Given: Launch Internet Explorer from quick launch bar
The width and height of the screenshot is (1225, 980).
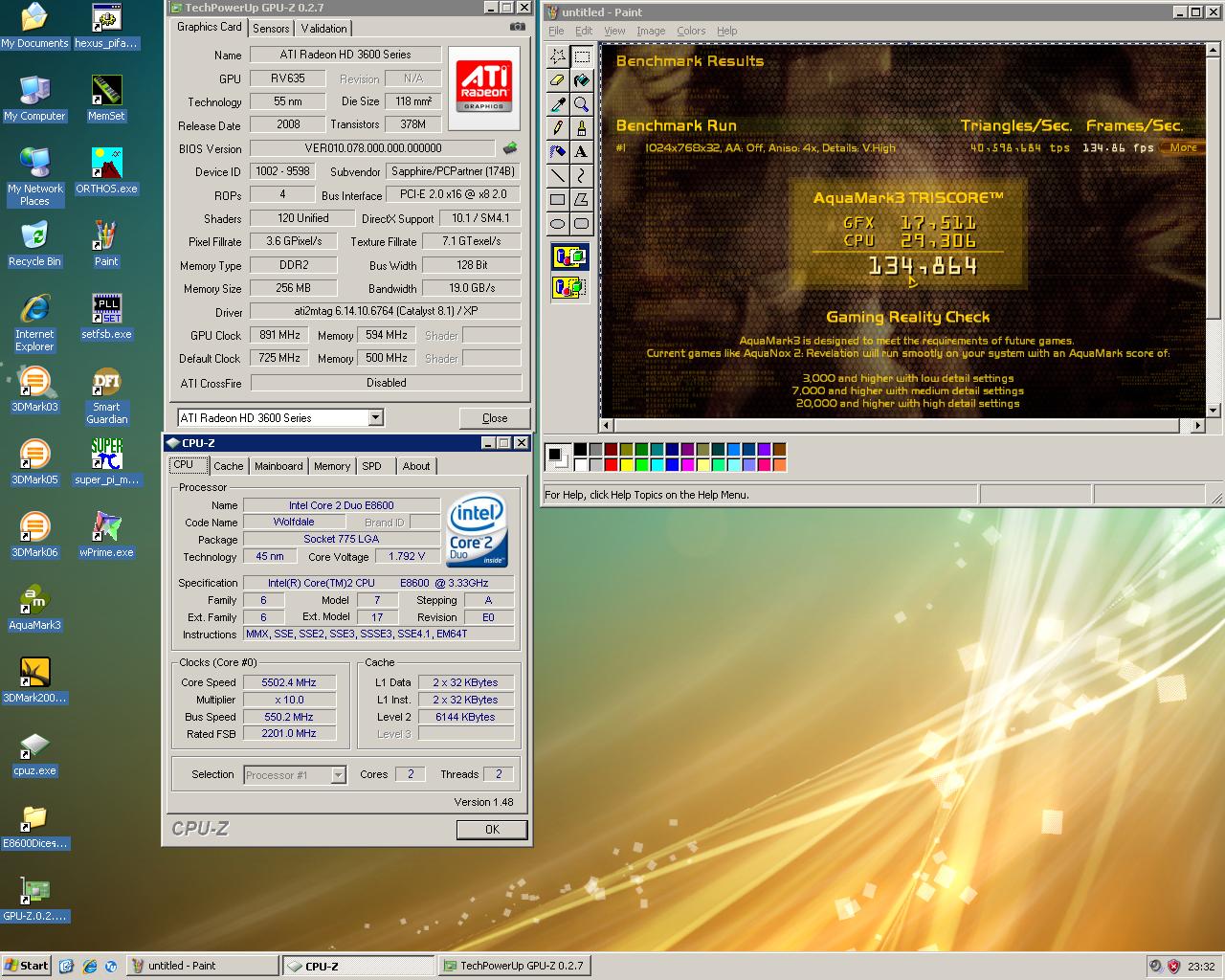Looking at the screenshot, I should click(x=89, y=966).
